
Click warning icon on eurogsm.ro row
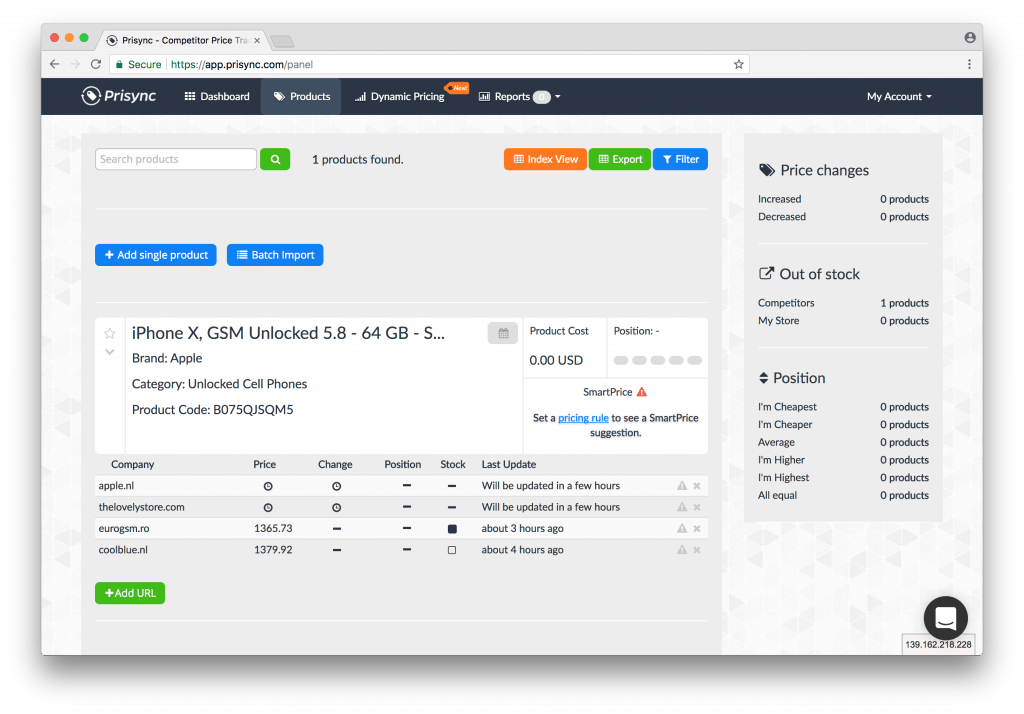coord(682,529)
